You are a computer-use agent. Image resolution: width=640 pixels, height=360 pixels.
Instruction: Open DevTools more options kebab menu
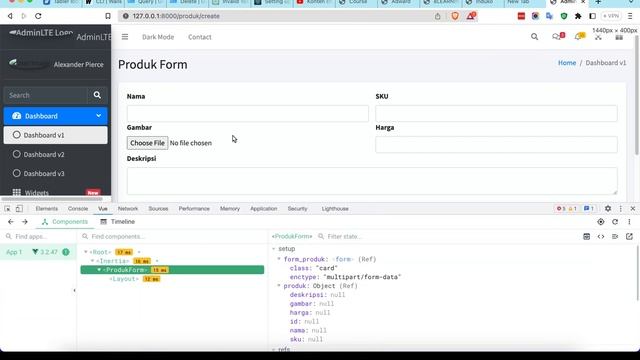[620, 209]
